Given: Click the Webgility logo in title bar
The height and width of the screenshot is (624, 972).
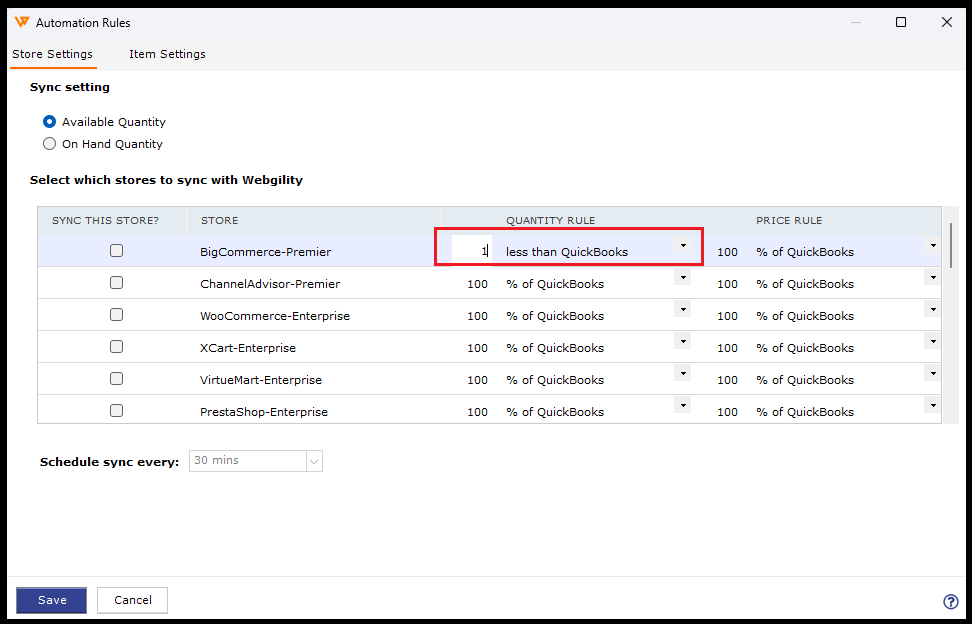Looking at the screenshot, I should (21, 22).
